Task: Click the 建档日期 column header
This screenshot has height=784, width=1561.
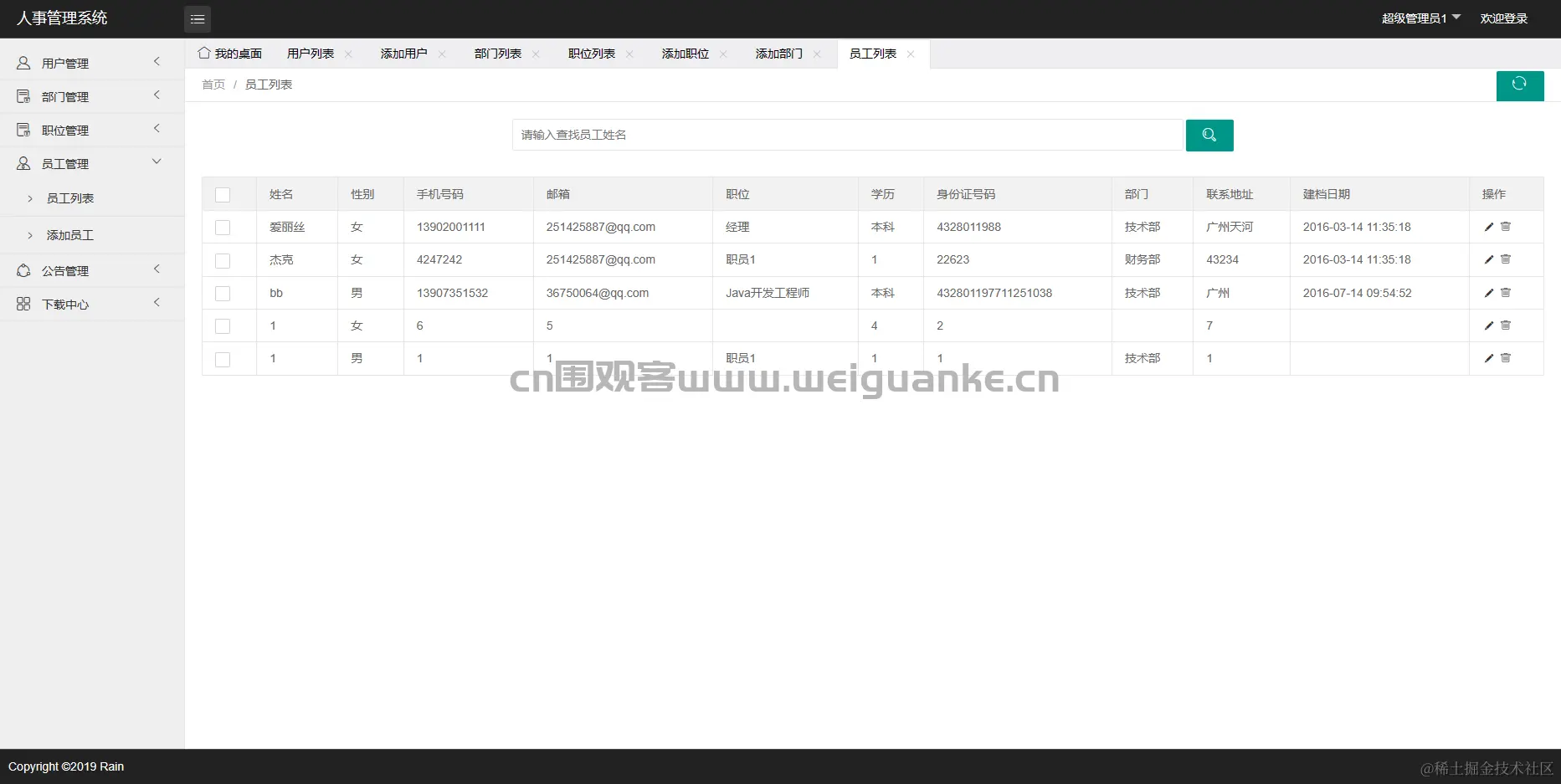Action: tap(1327, 194)
